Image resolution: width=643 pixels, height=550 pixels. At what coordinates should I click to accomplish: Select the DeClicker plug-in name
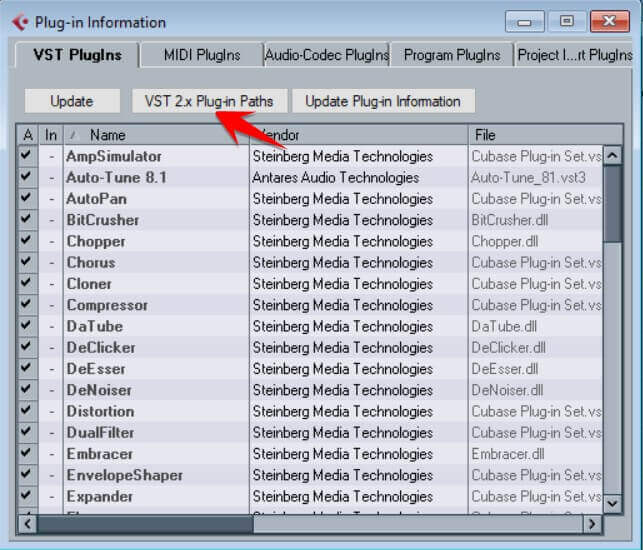101,348
